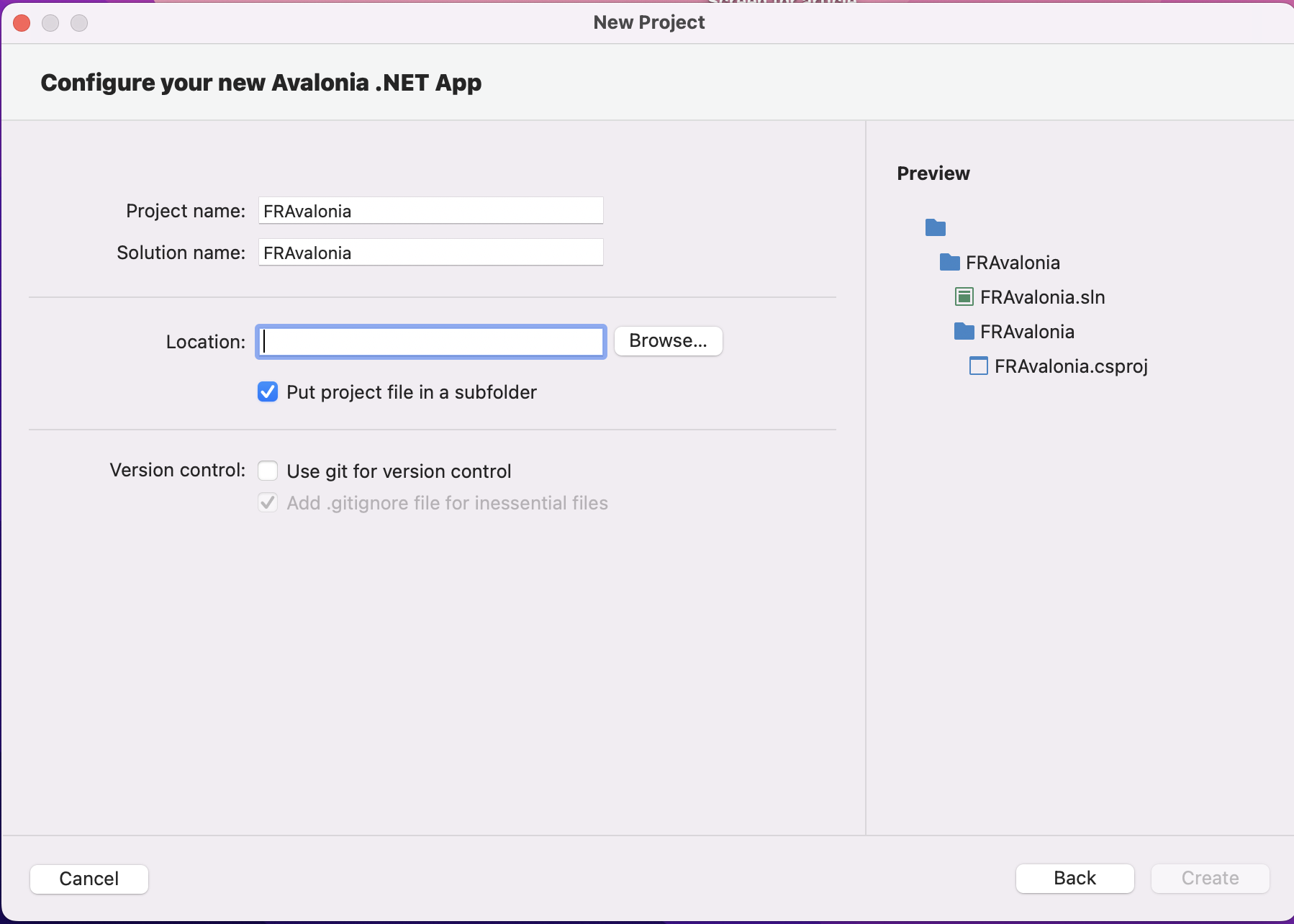Click the FRAvalonia.sln solution file icon
The image size is (1294, 924).
[964, 296]
